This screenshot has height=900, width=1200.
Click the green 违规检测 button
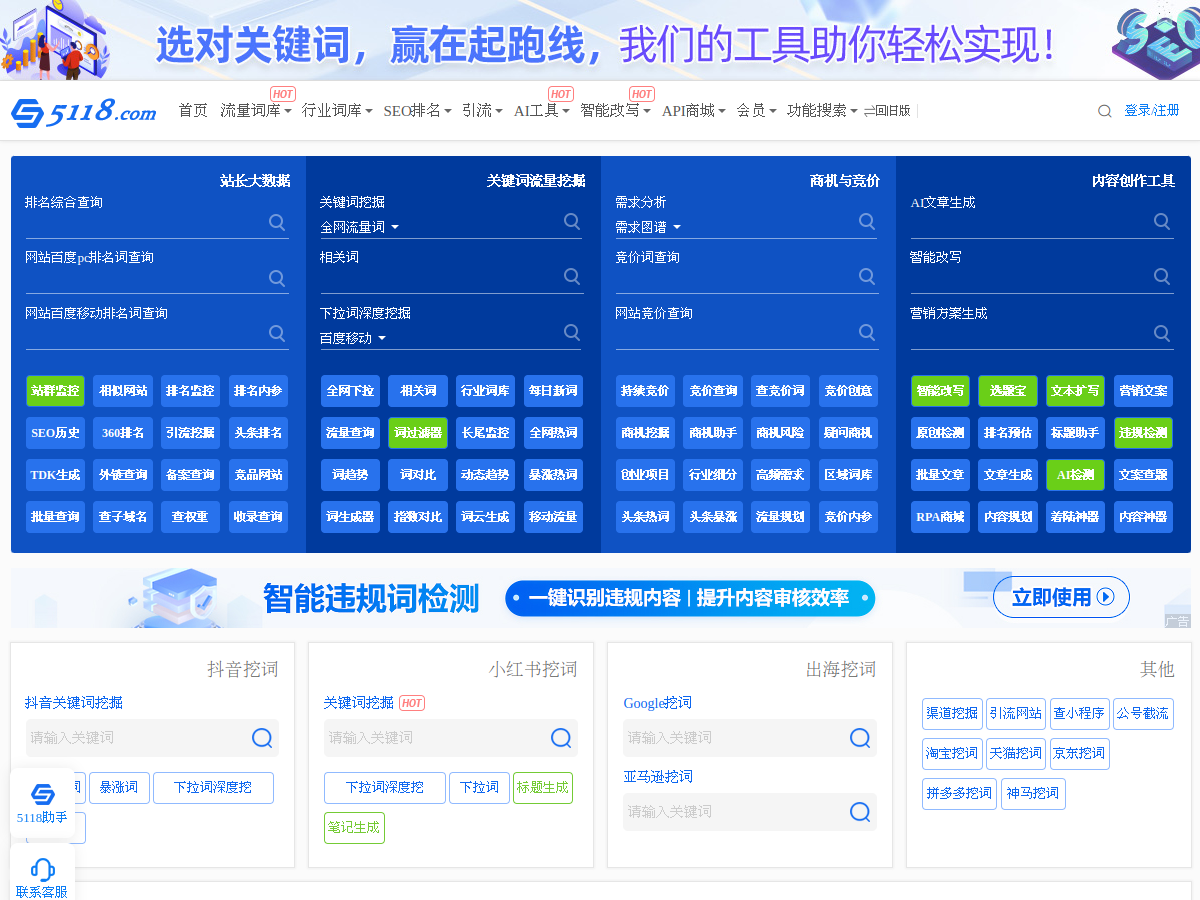click(x=1143, y=433)
